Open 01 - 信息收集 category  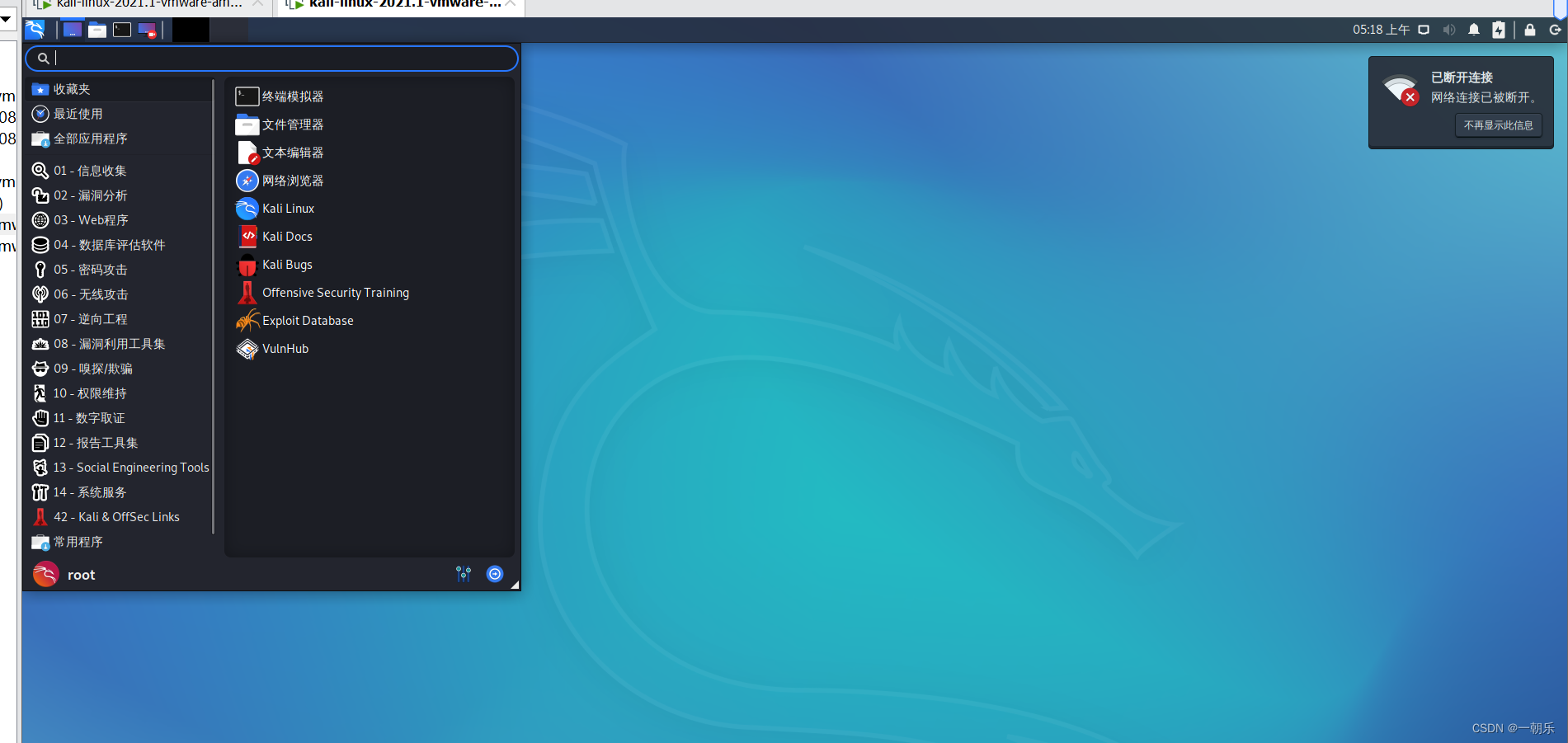(x=120, y=171)
